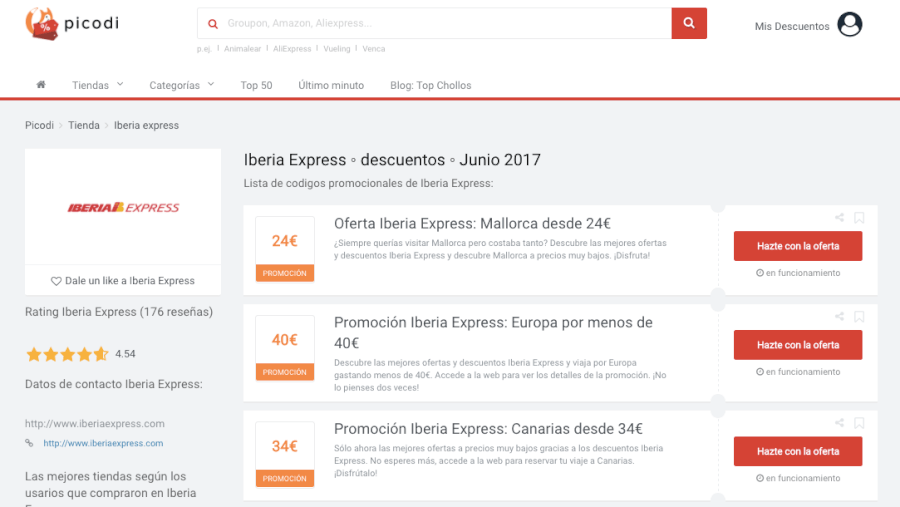Get the Mallorca desde 24€ offer
The width and height of the screenshot is (900, 507).
(x=798, y=246)
